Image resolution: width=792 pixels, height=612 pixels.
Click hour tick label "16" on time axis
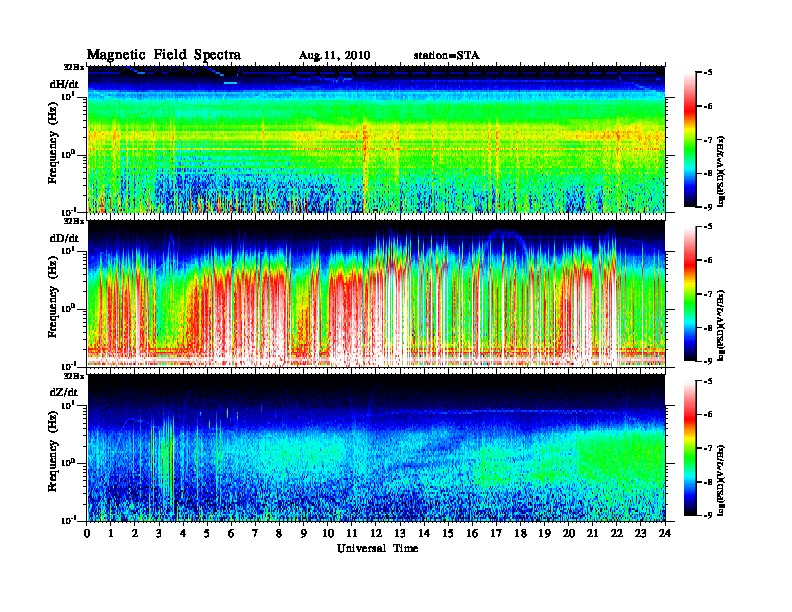pyautogui.click(x=472, y=533)
